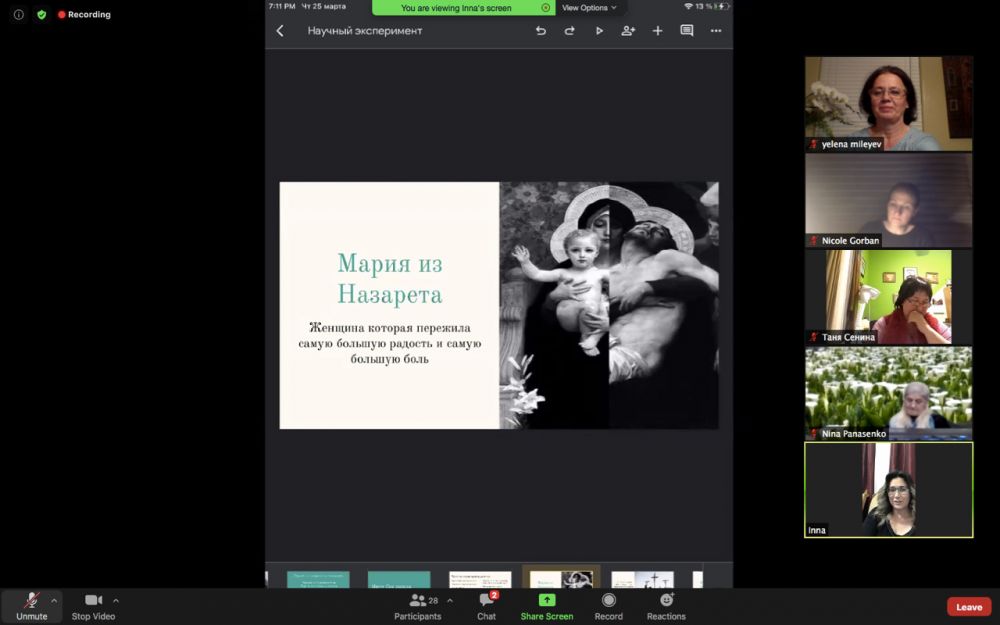
Task: Click Stop Video camera button
Action: (93, 606)
